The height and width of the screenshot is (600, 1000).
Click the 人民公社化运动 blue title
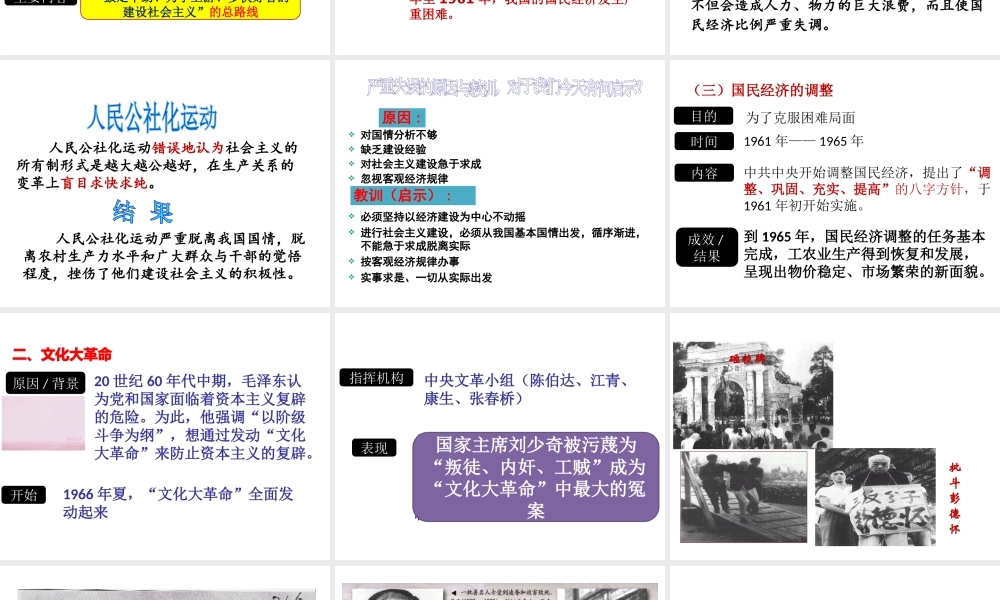(152, 117)
